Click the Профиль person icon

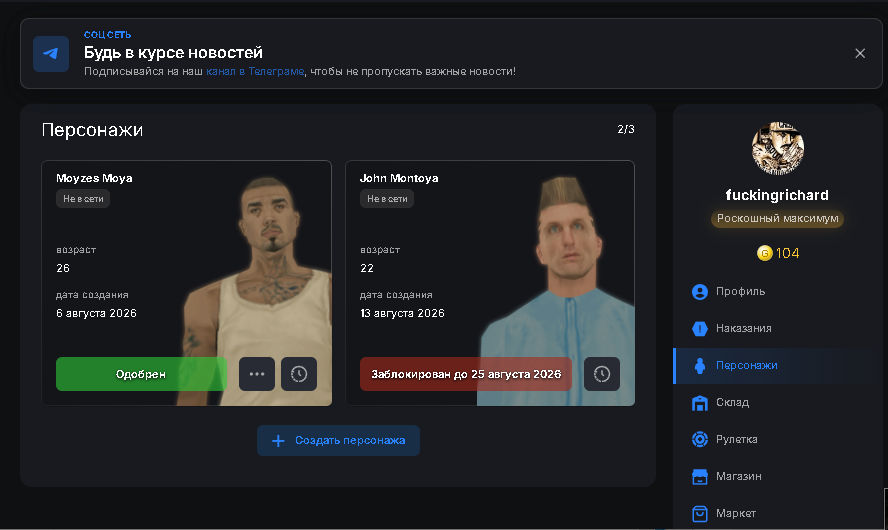click(700, 292)
